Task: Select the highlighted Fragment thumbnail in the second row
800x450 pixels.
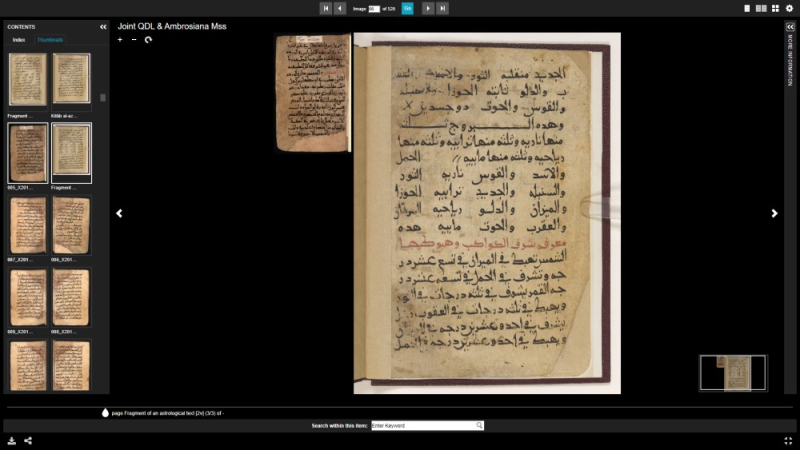Action: [71, 153]
